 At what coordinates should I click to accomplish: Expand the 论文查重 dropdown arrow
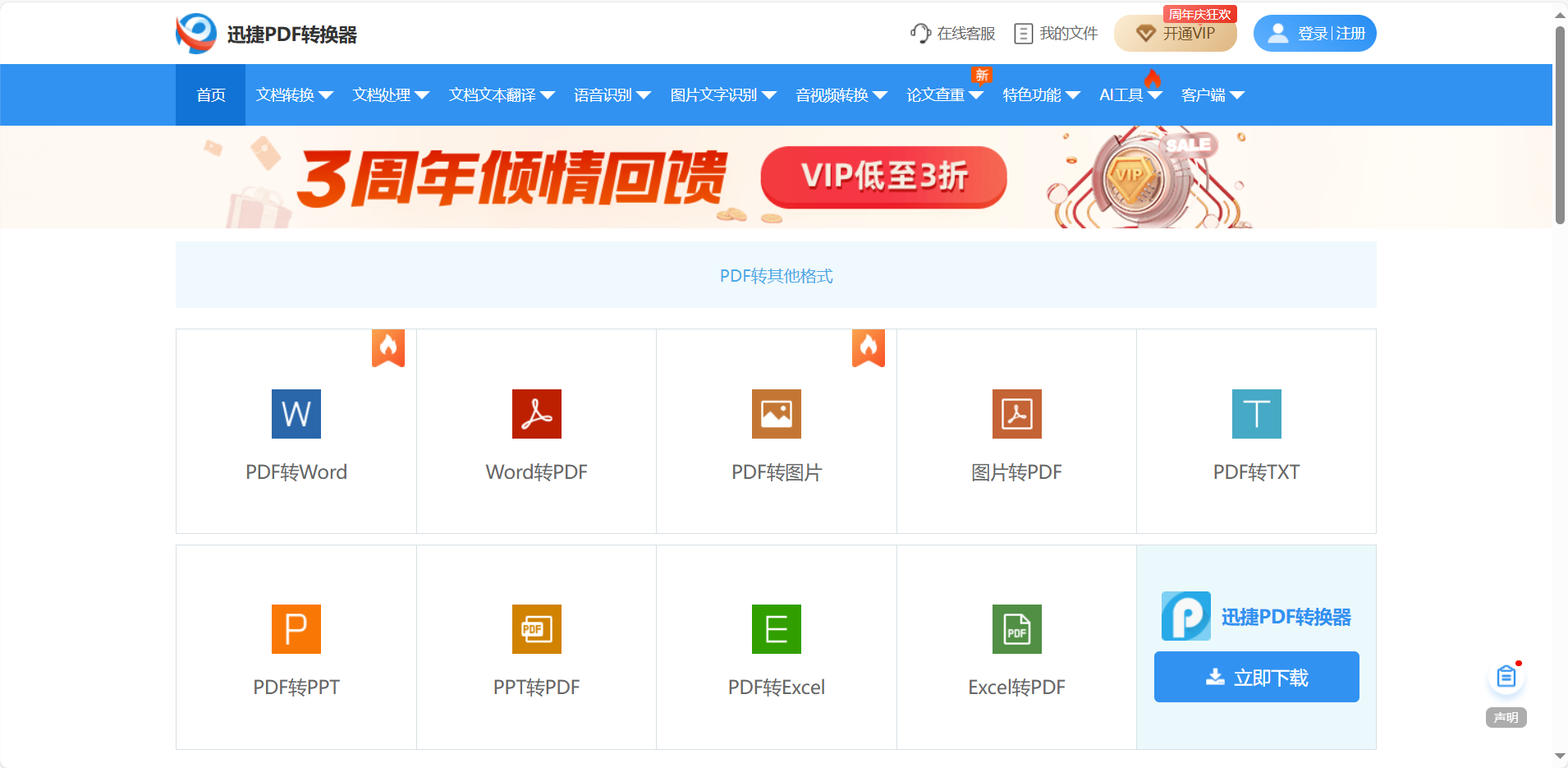976,95
